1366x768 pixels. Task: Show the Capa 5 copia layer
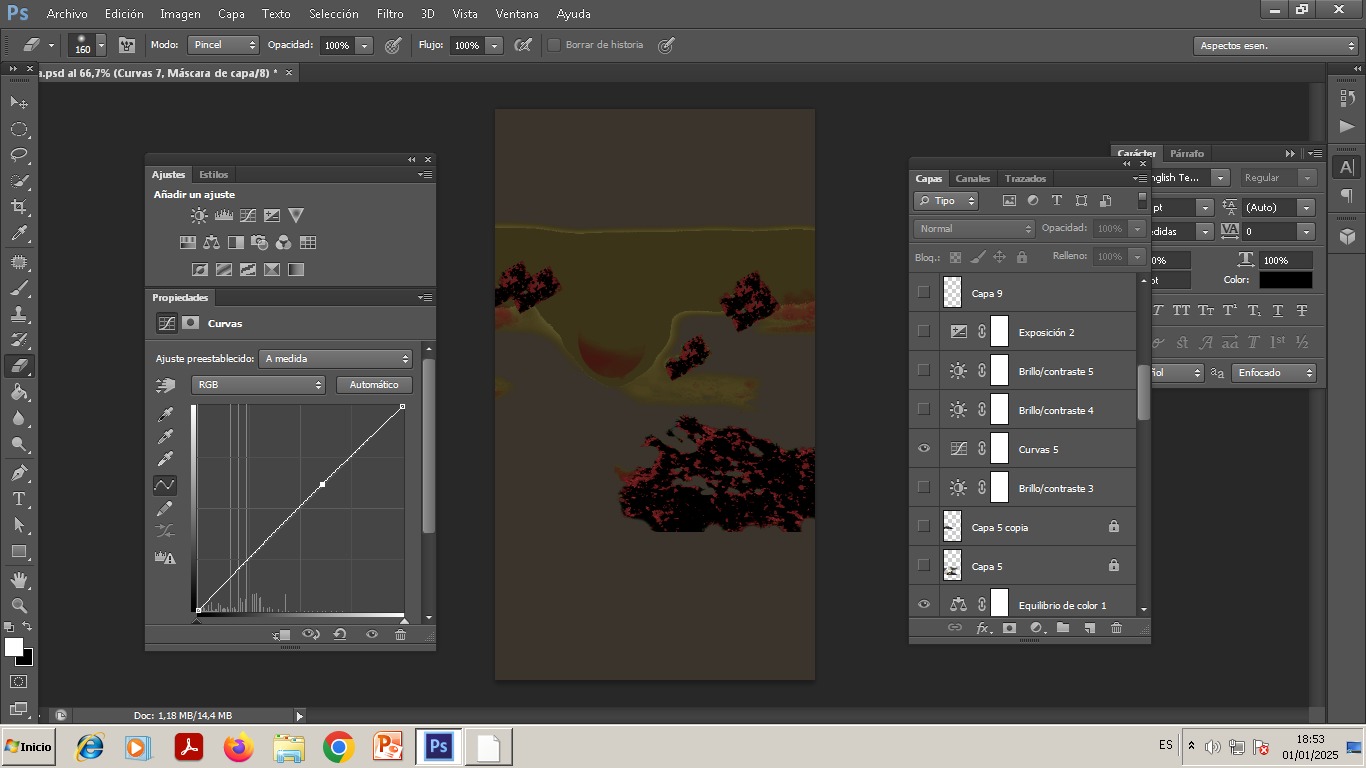pyautogui.click(x=924, y=527)
